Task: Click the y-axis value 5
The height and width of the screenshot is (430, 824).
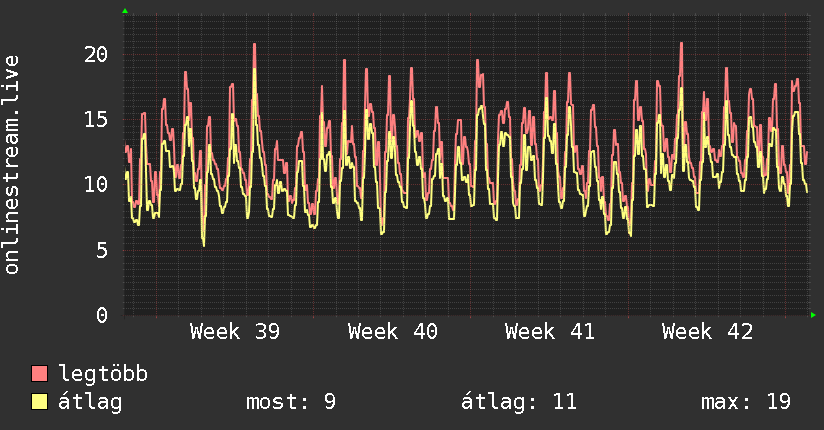Action: click(x=102, y=250)
